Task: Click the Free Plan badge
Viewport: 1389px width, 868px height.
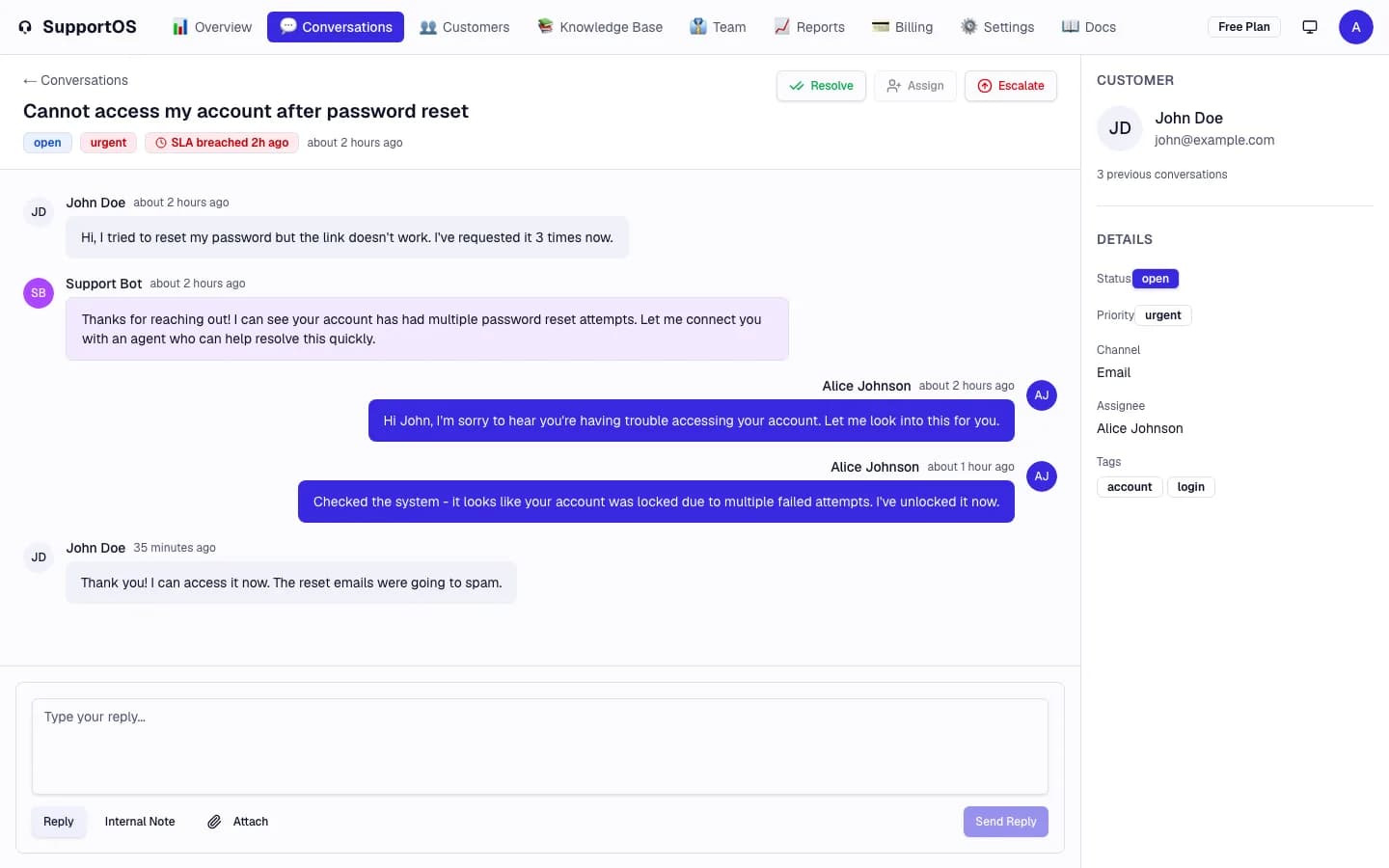Action: 1244,27
